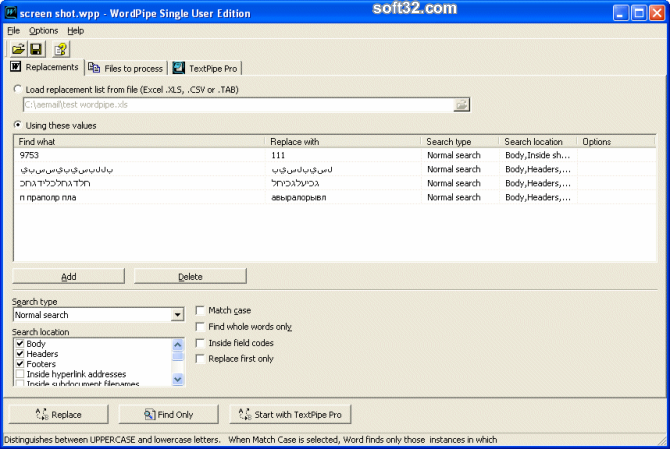
Task: Sort by the Replace with column header
Action: click(343, 141)
